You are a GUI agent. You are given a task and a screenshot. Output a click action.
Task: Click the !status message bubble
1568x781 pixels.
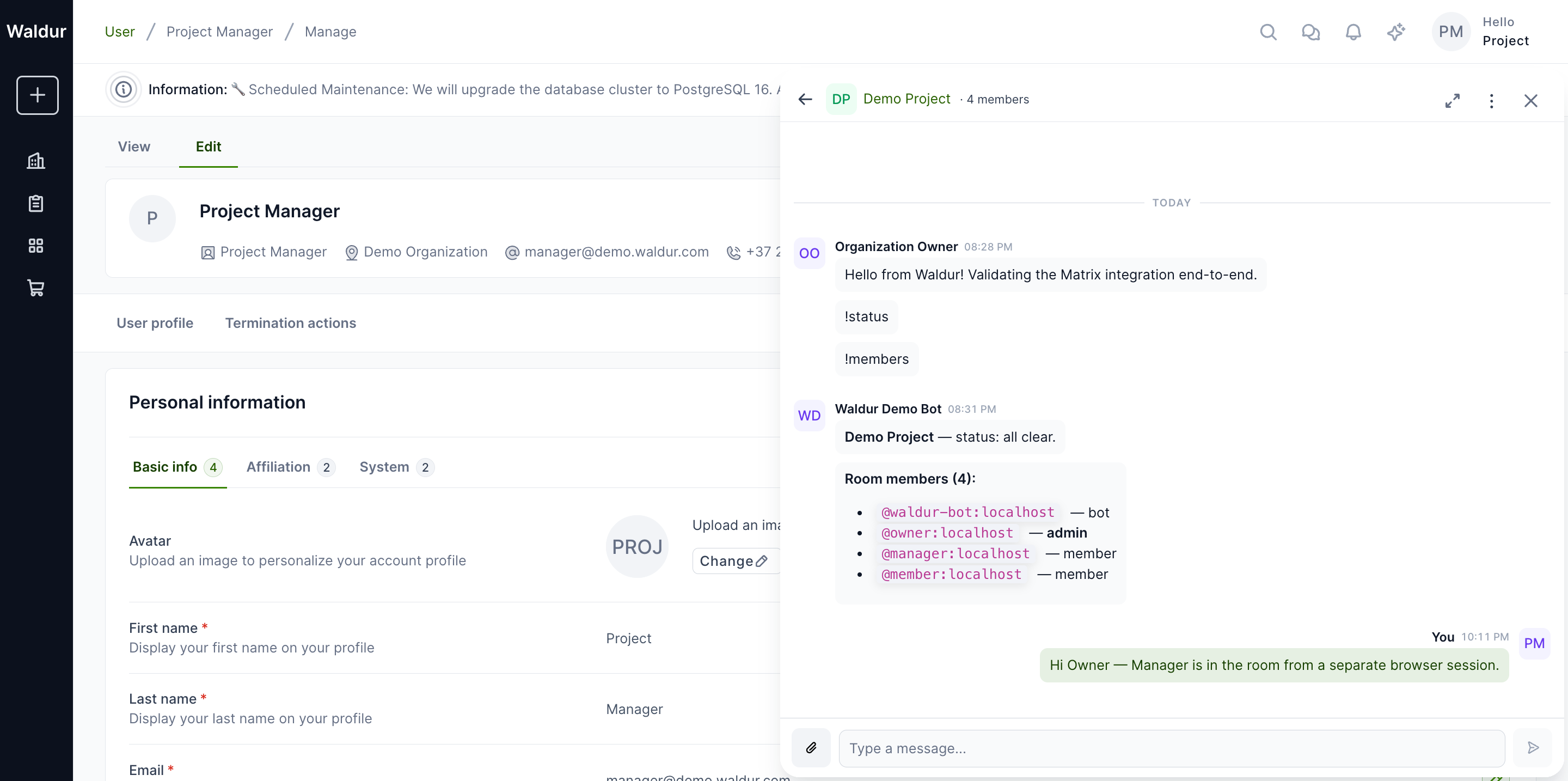point(866,316)
